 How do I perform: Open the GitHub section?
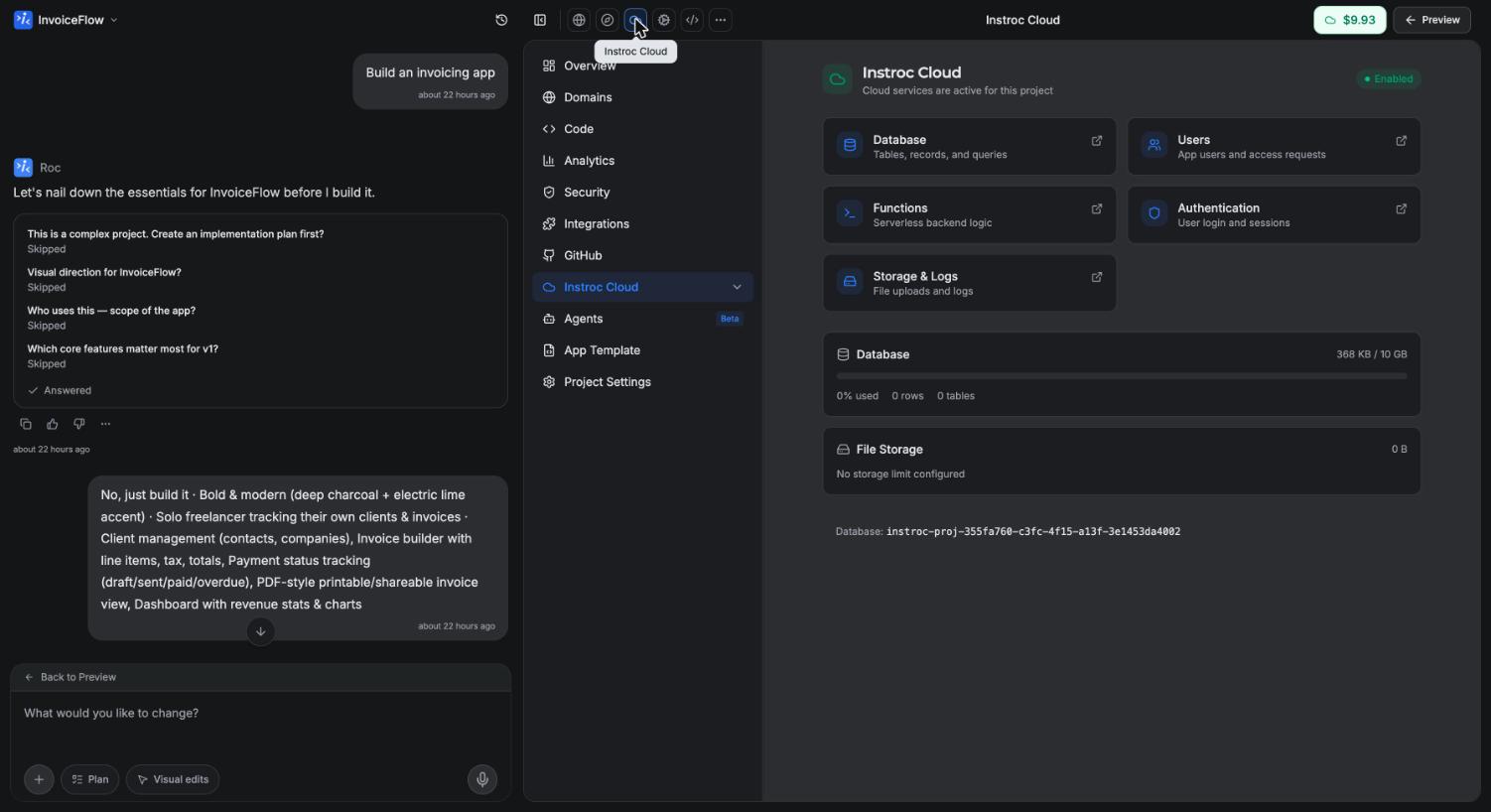point(643,256)
